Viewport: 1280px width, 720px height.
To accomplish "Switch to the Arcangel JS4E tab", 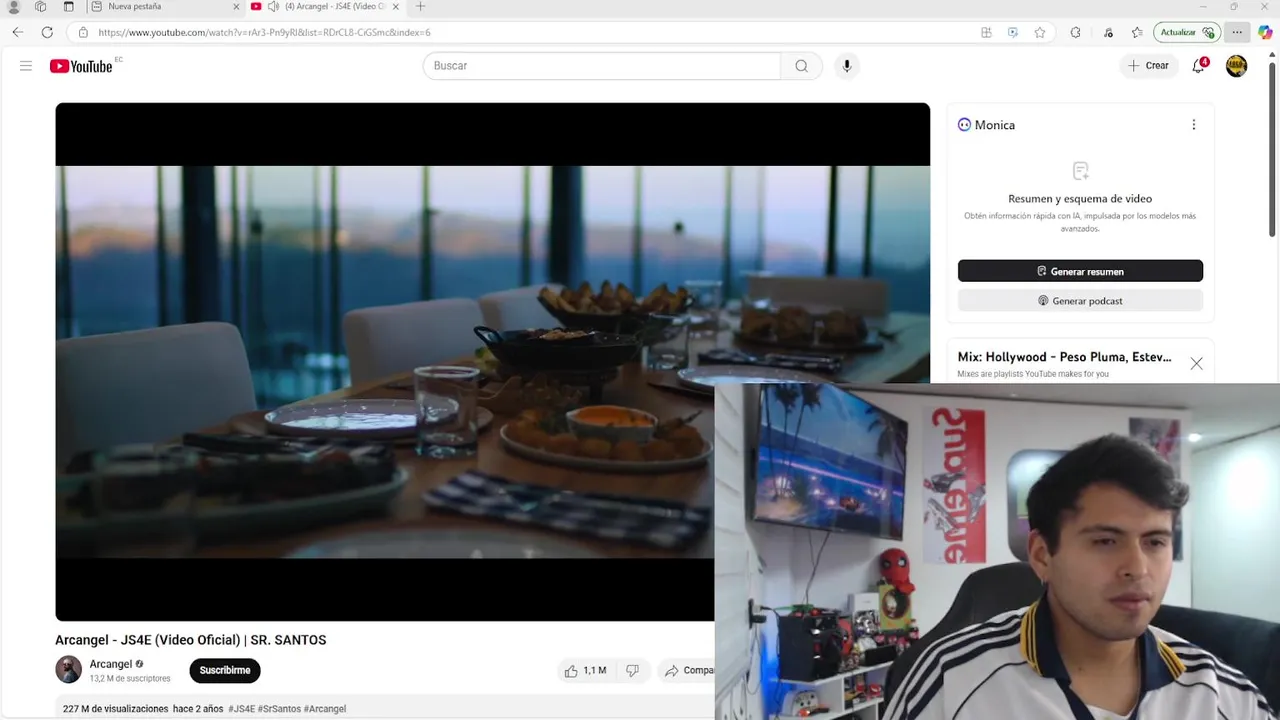I will [x=325, y=6].
